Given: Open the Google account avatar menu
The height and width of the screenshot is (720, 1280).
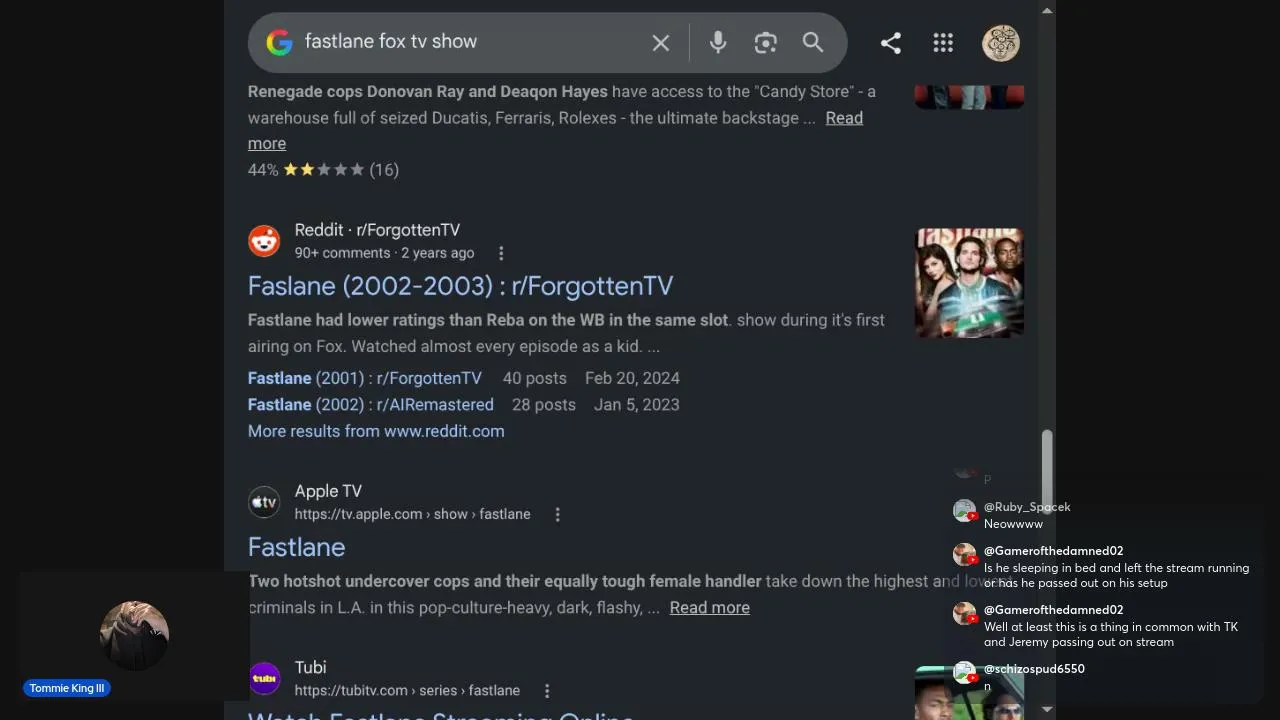Looking at the screenshot, I should coord(1001,43).
